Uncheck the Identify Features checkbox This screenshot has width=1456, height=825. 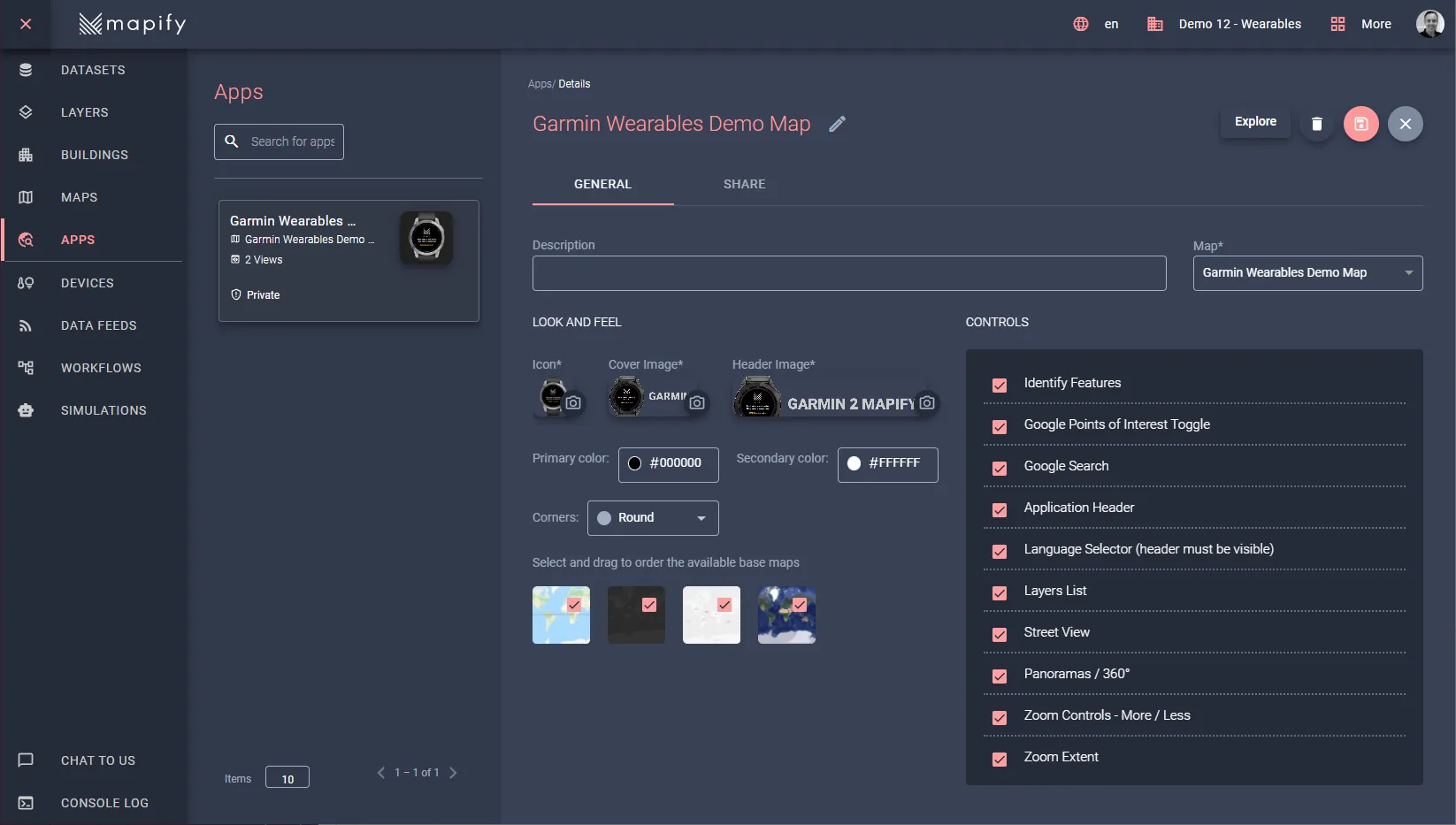coord(1000,386)
